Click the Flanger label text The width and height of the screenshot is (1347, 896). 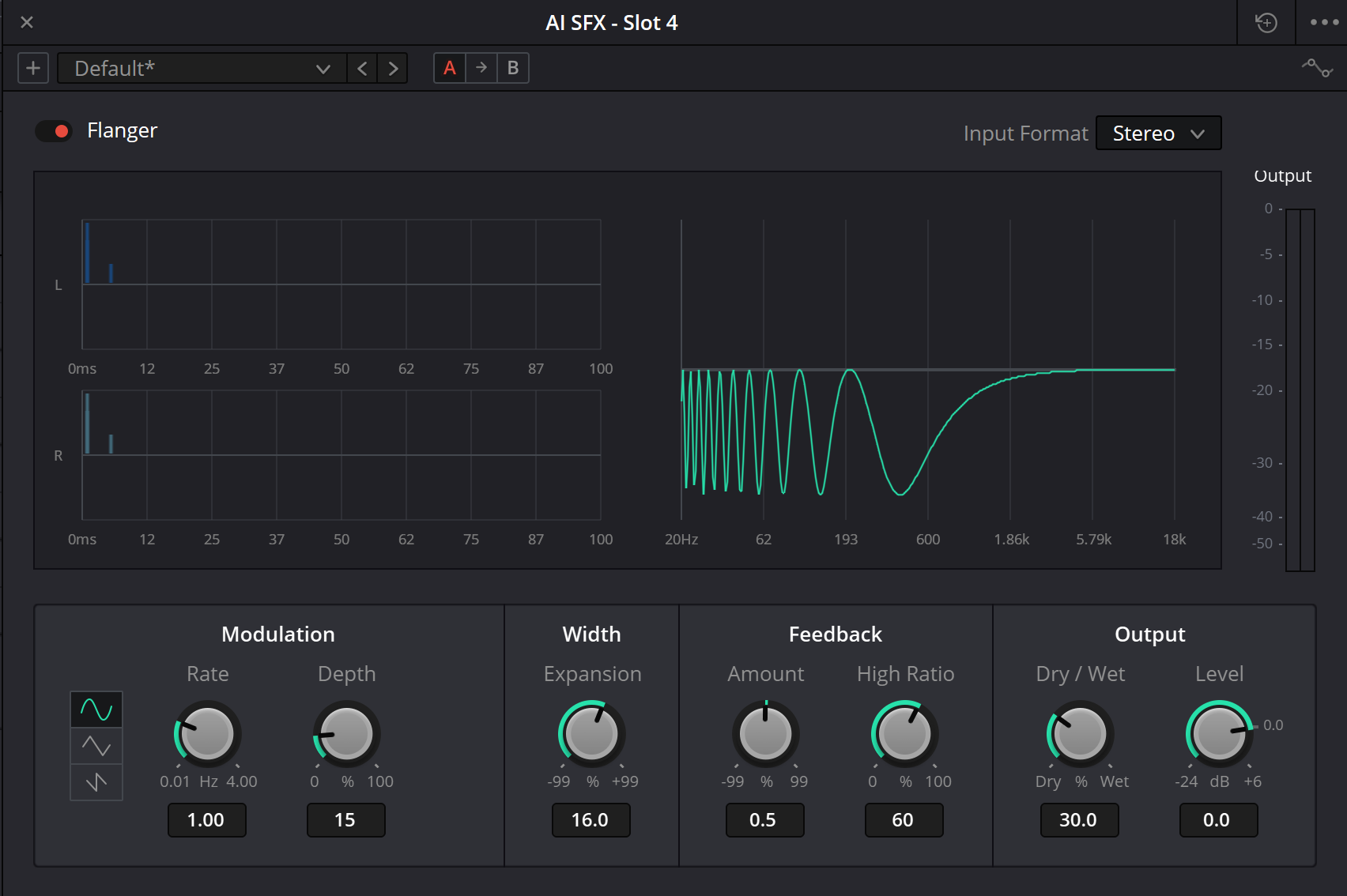123,130
